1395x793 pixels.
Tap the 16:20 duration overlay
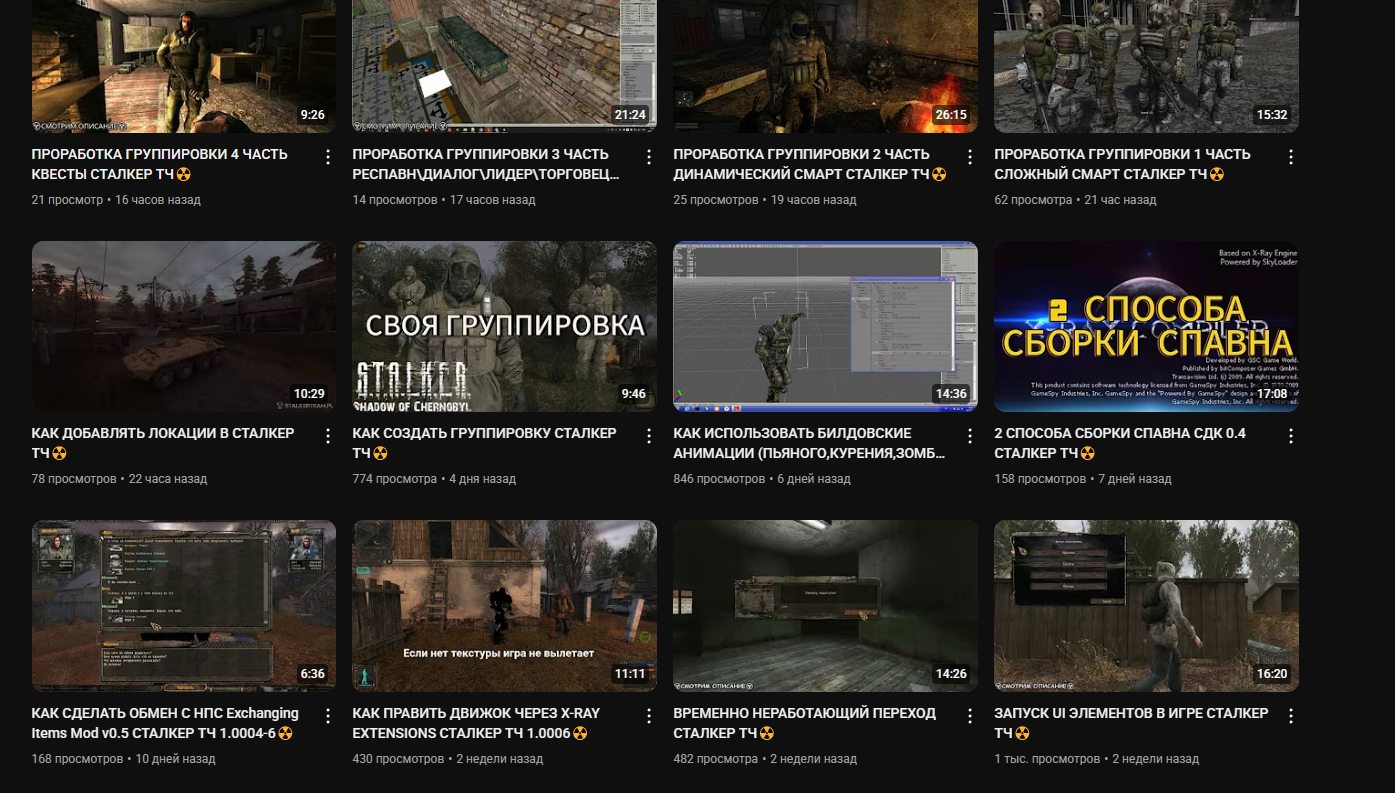pos(1272,674)
